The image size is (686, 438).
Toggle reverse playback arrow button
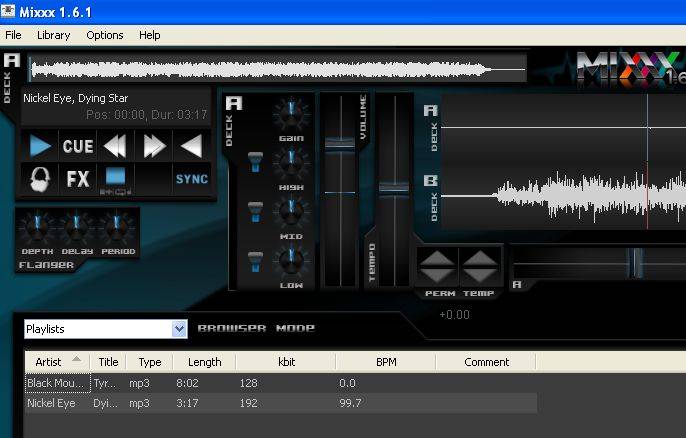(192, 146)
